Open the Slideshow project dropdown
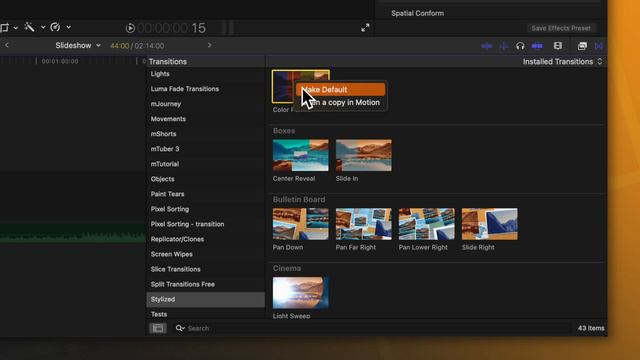The height and width of the screenshot is (360, 640). point(78,45)
